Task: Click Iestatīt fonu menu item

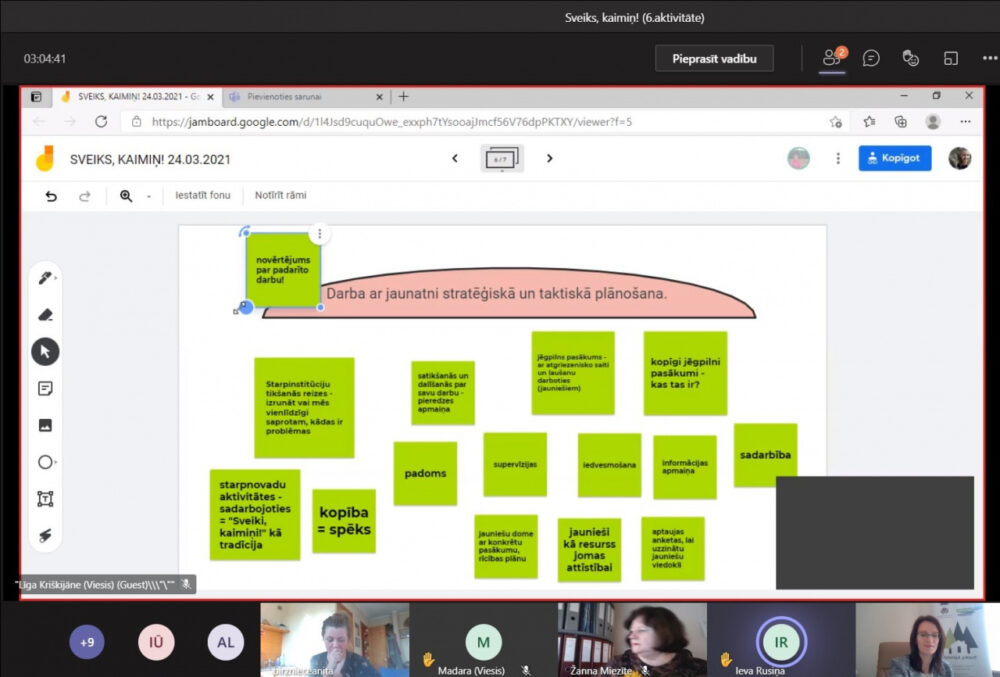Action: coord(203,196)
